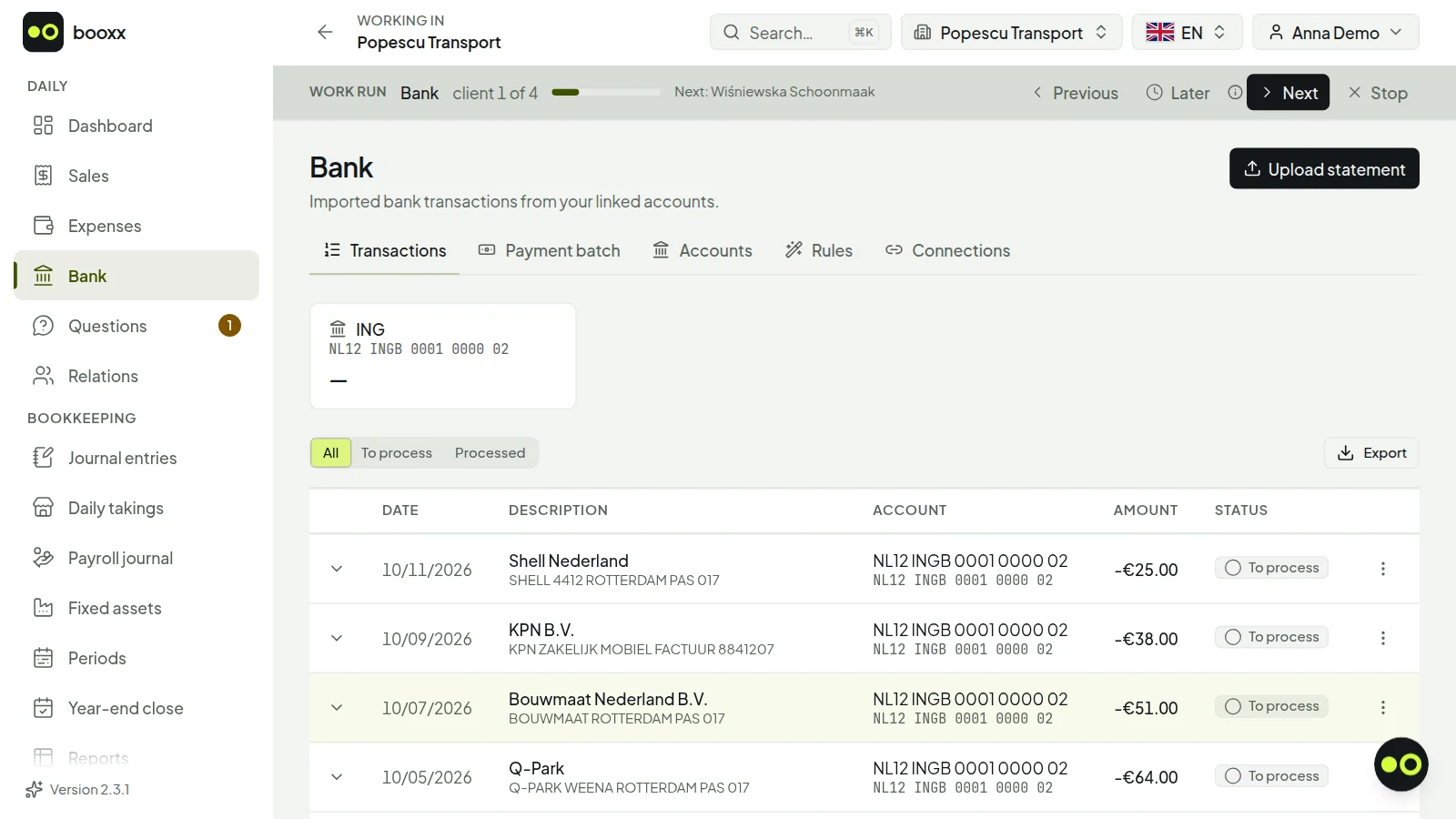1456x819 pixels.
Task: Go to Expenses in the sidebar
Action: click(x=136, y=226)
